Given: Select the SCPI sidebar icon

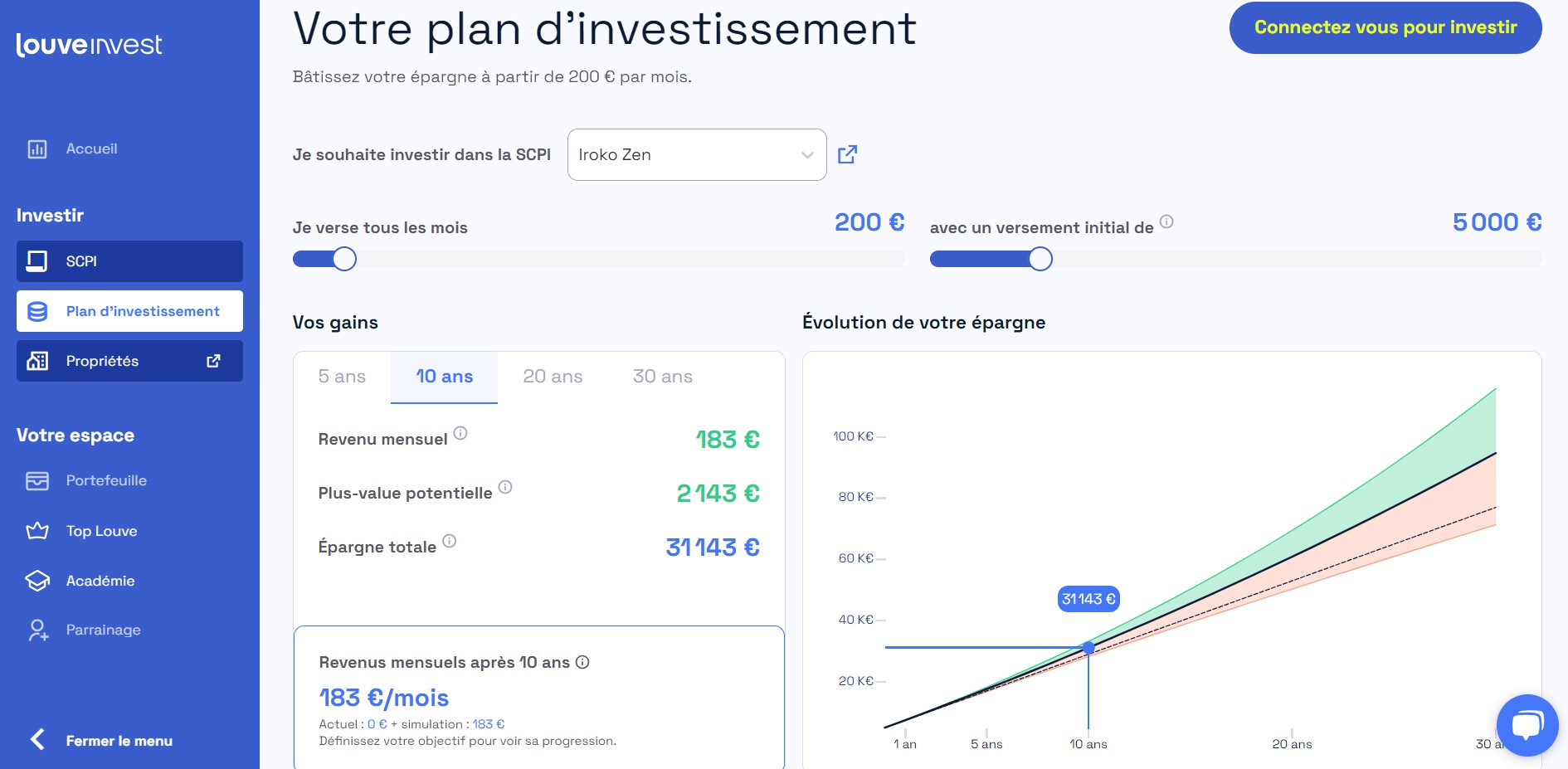Looking at the screenshot, I should (x=37, y=261).
